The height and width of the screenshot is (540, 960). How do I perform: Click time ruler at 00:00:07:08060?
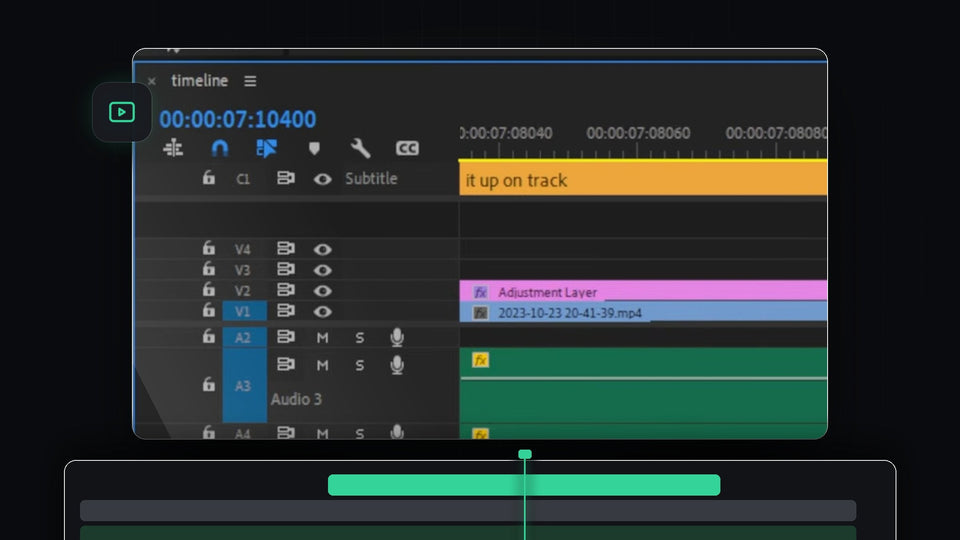tap(638, 133)
